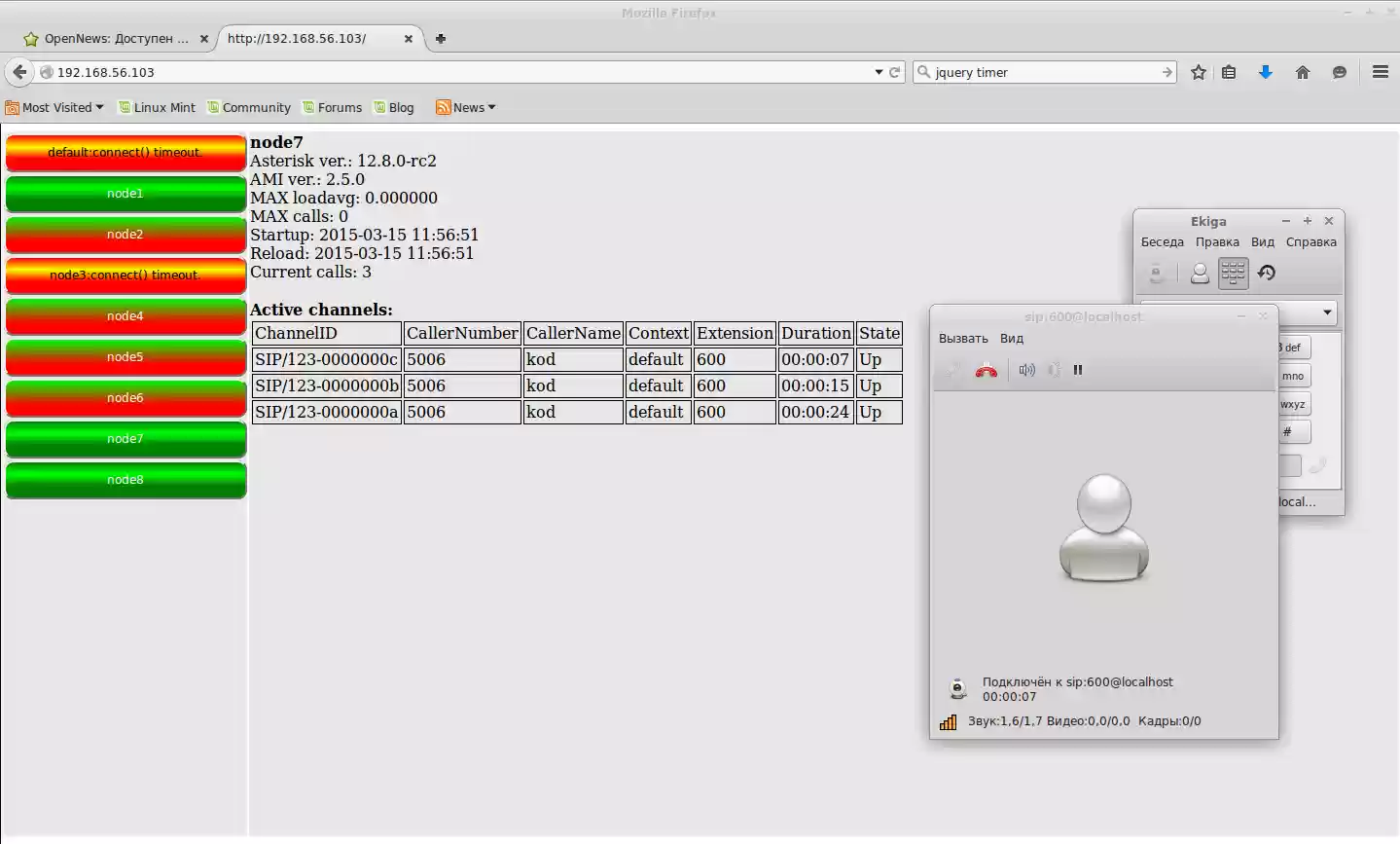
Task: Open the Firefox home page
Action: pyautogui.click(x=1302, y=71)
